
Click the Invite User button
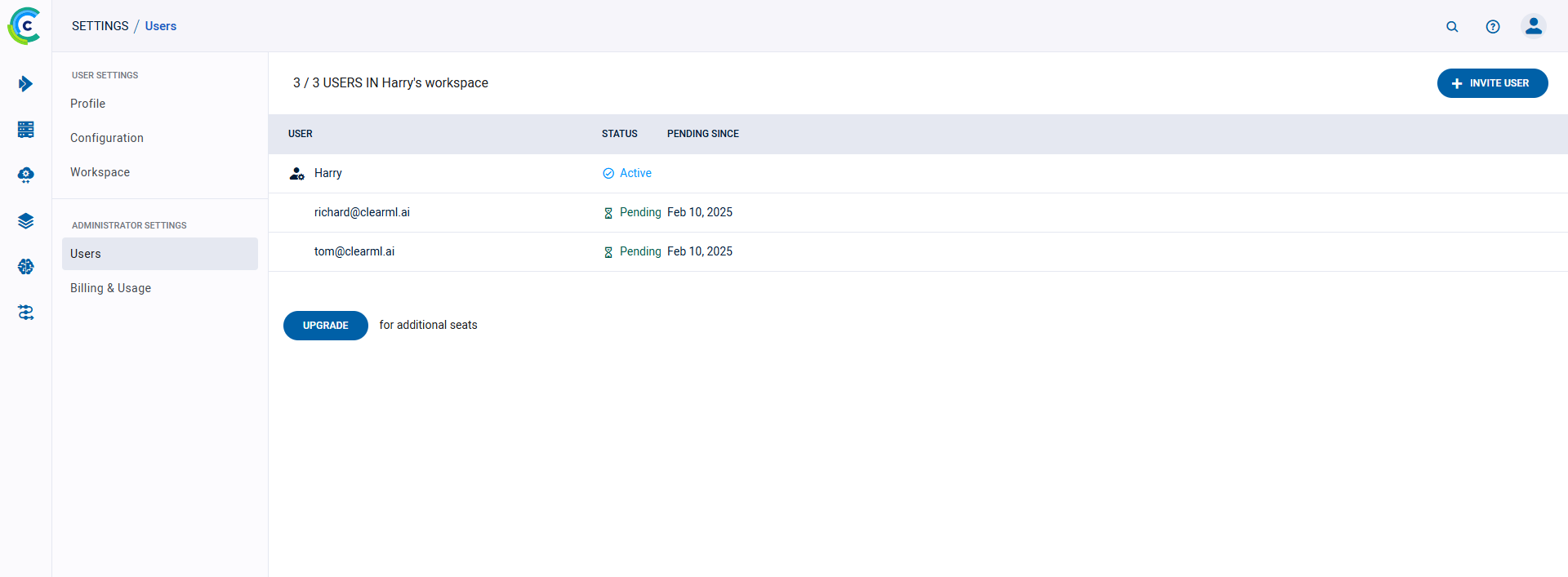point(1492,83)
